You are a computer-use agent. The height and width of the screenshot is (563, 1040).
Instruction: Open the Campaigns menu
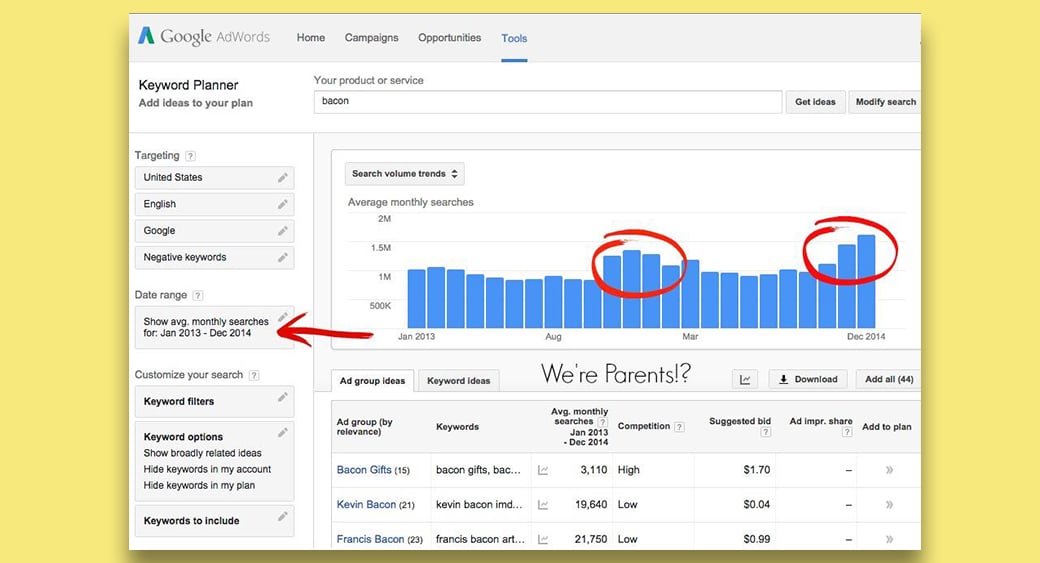click(371, 38)
